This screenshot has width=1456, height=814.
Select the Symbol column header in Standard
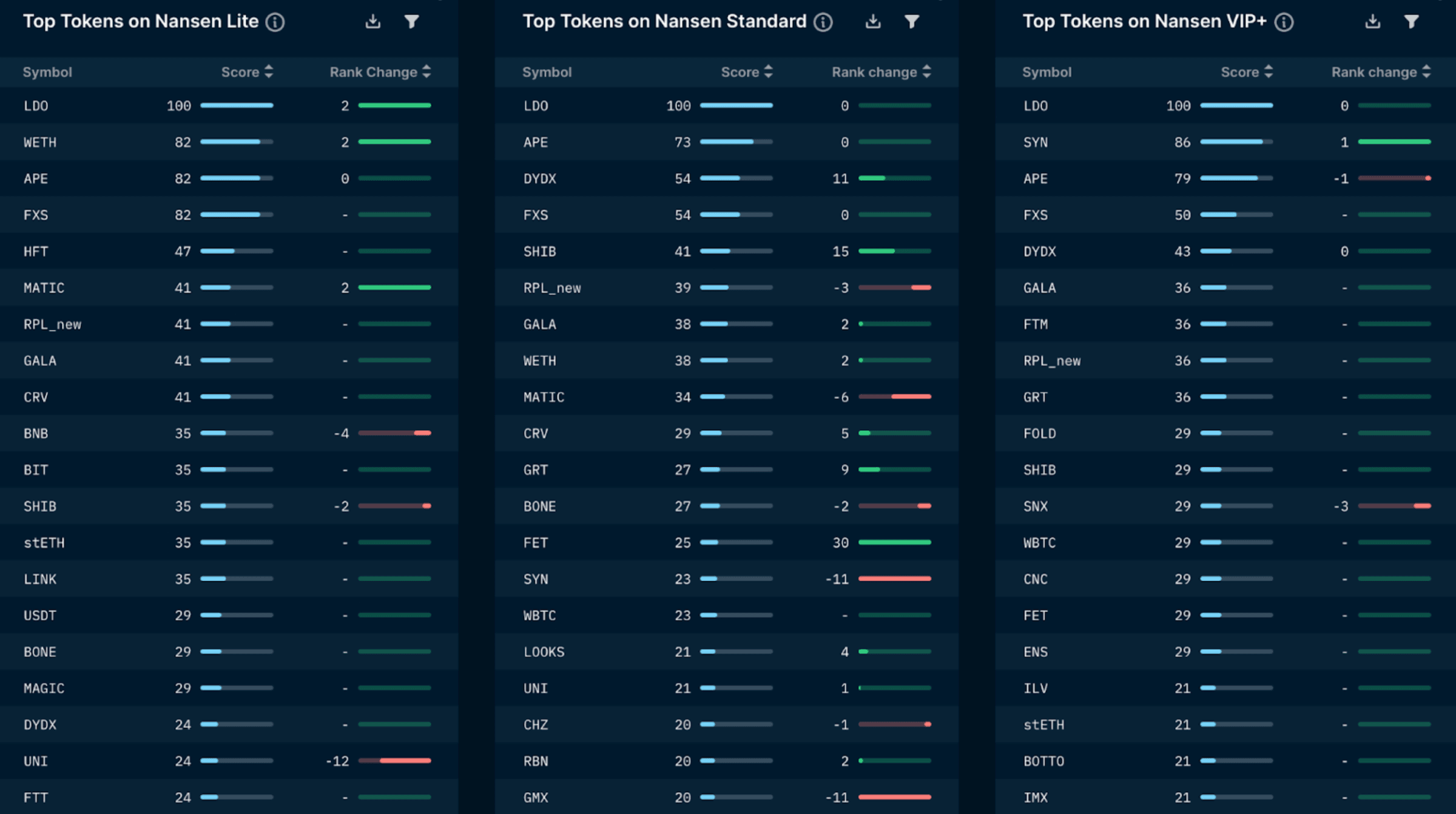tap(547, 72)
